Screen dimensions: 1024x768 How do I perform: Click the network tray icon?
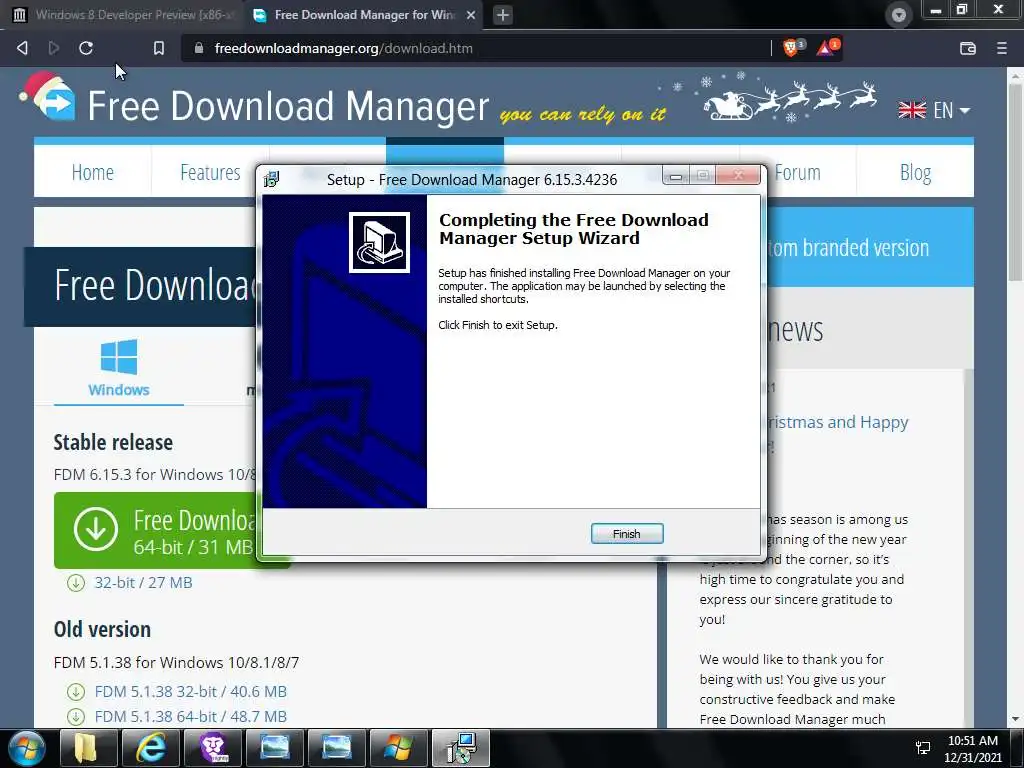pyautogui.click(x=923, y=748)
